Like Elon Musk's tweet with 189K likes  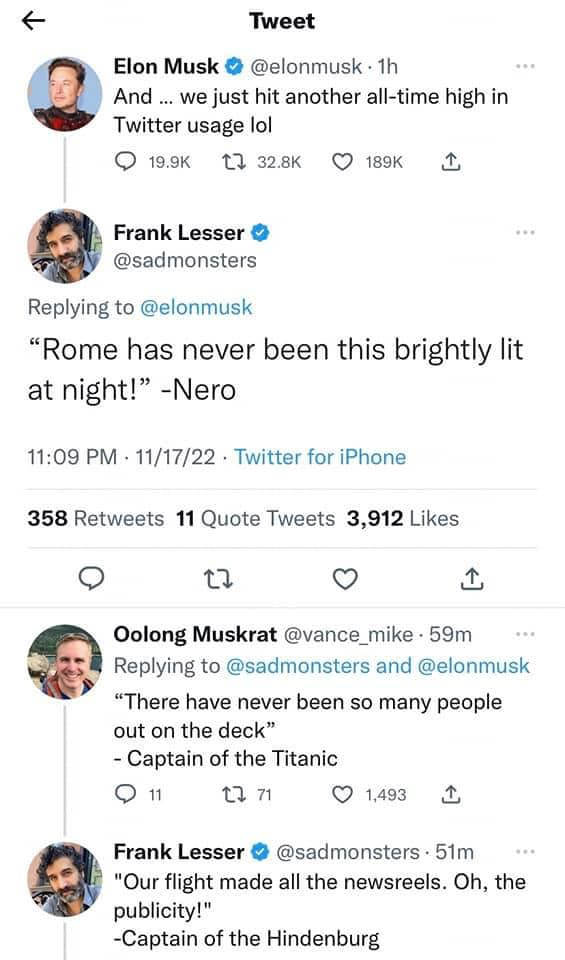point(343,162)
